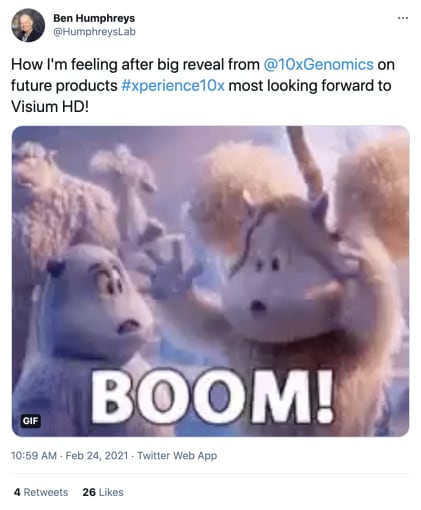Click the GIF badge on the image
The width and height of the screenshot is (421, 510).
pyautogui.click(x=30, y=421)
